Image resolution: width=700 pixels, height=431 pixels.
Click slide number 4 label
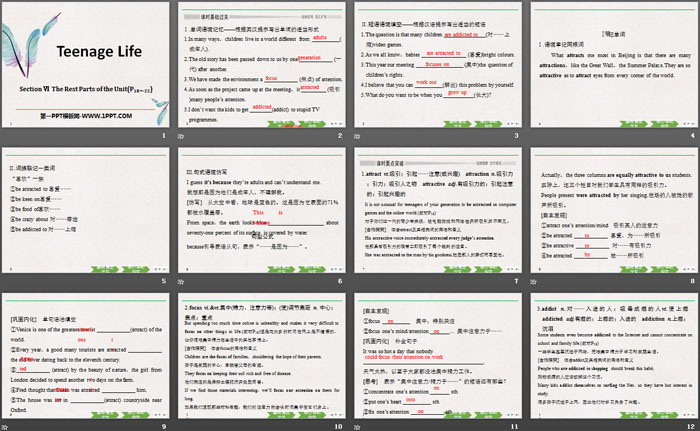point(690,135)
